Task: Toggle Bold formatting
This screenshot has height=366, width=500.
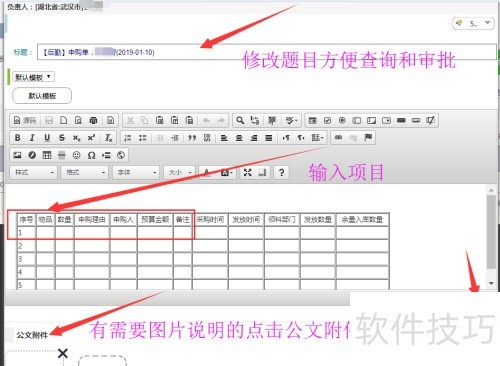Action: pyautogui.click(x=18, y=138)
